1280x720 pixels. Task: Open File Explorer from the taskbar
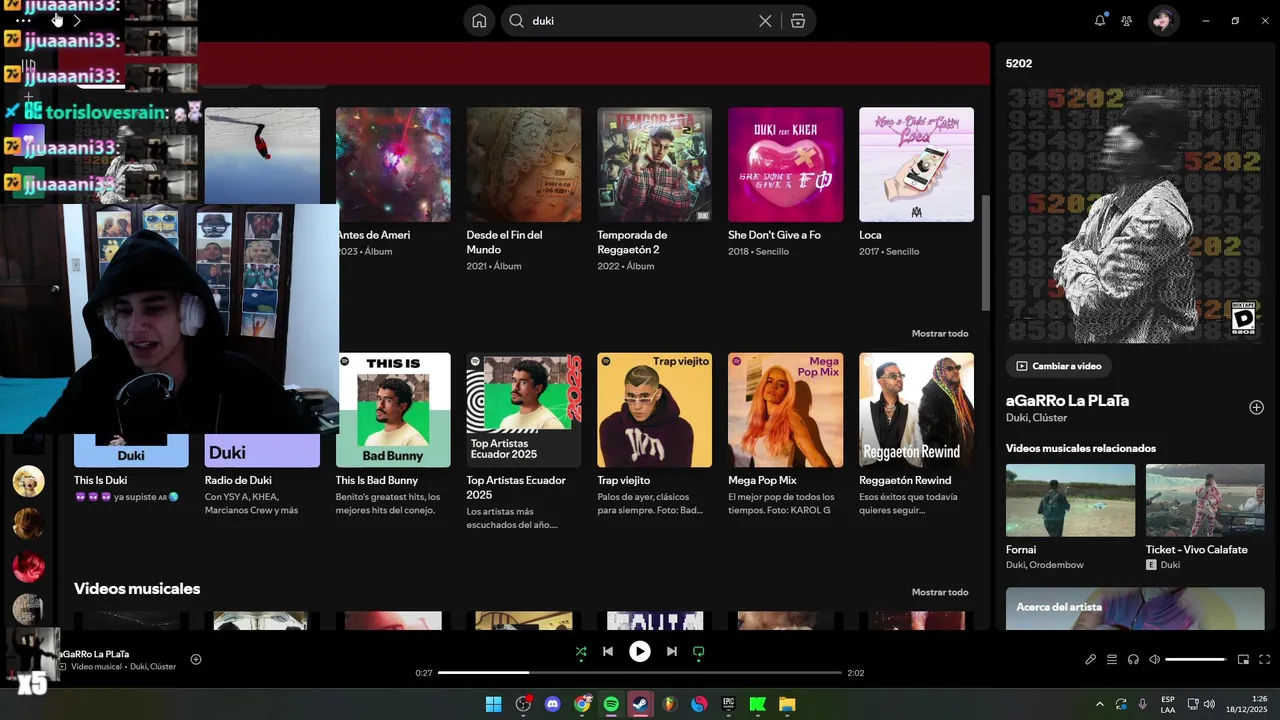tap(787, 704)
